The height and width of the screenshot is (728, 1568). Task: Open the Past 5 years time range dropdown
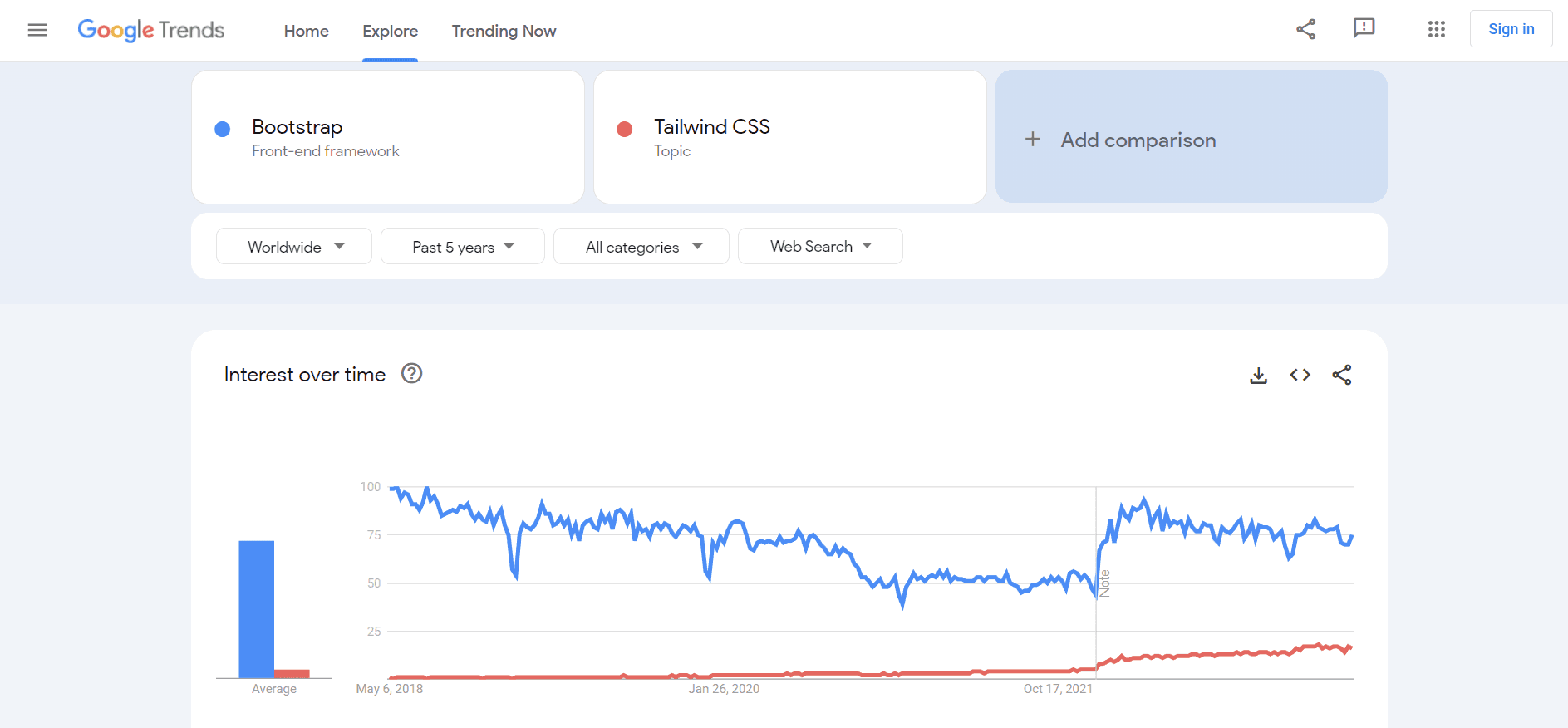point(462,246)
